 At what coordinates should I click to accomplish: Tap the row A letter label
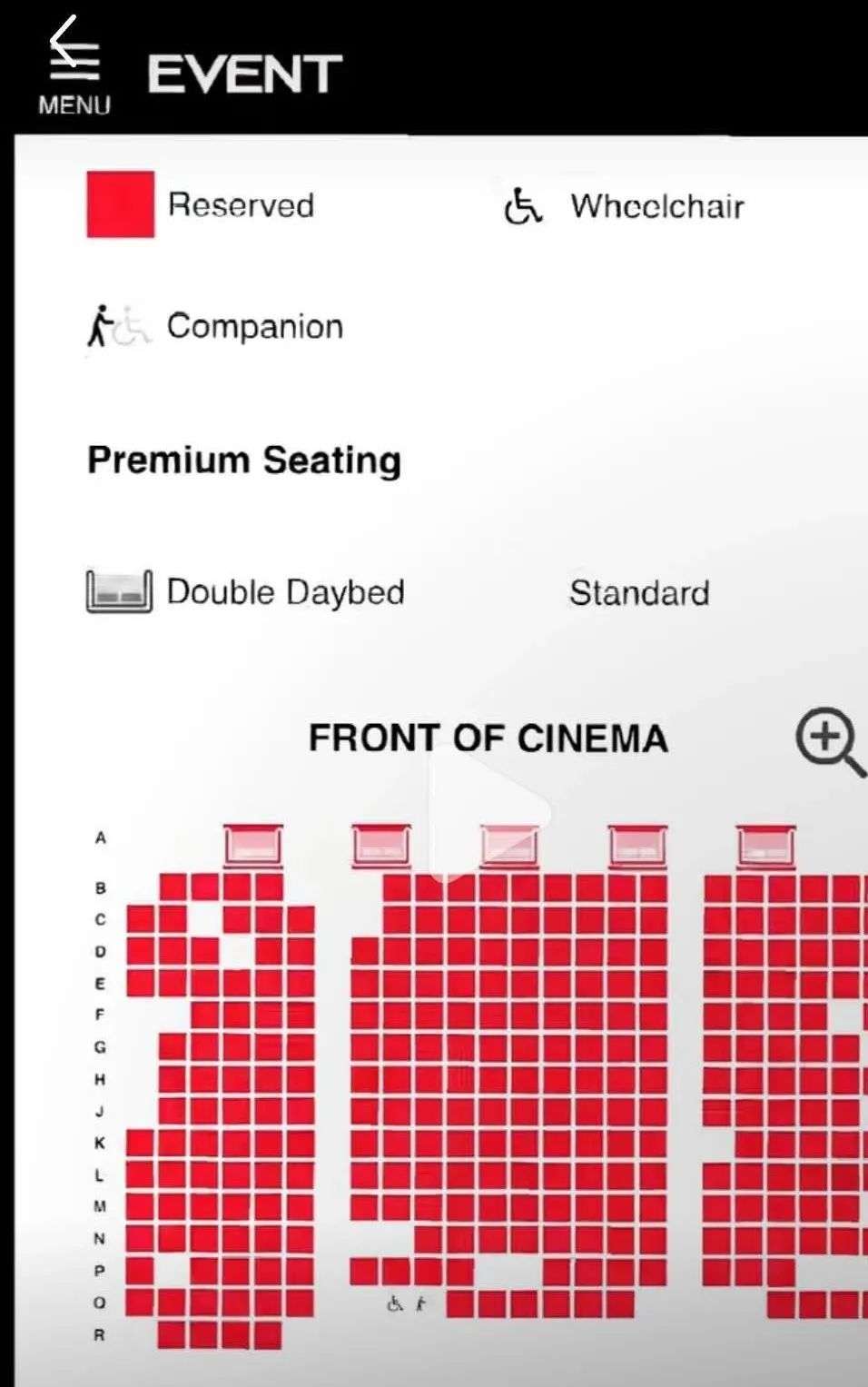[101, 837]
